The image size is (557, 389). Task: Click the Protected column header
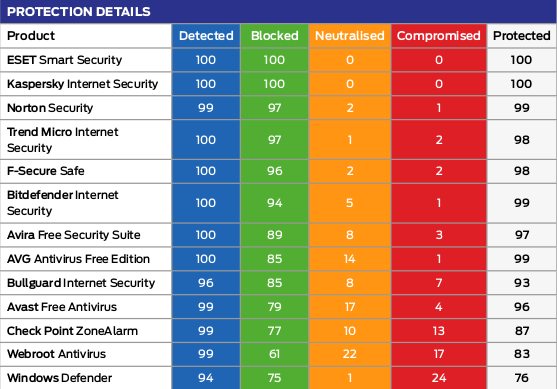[521, 36]
